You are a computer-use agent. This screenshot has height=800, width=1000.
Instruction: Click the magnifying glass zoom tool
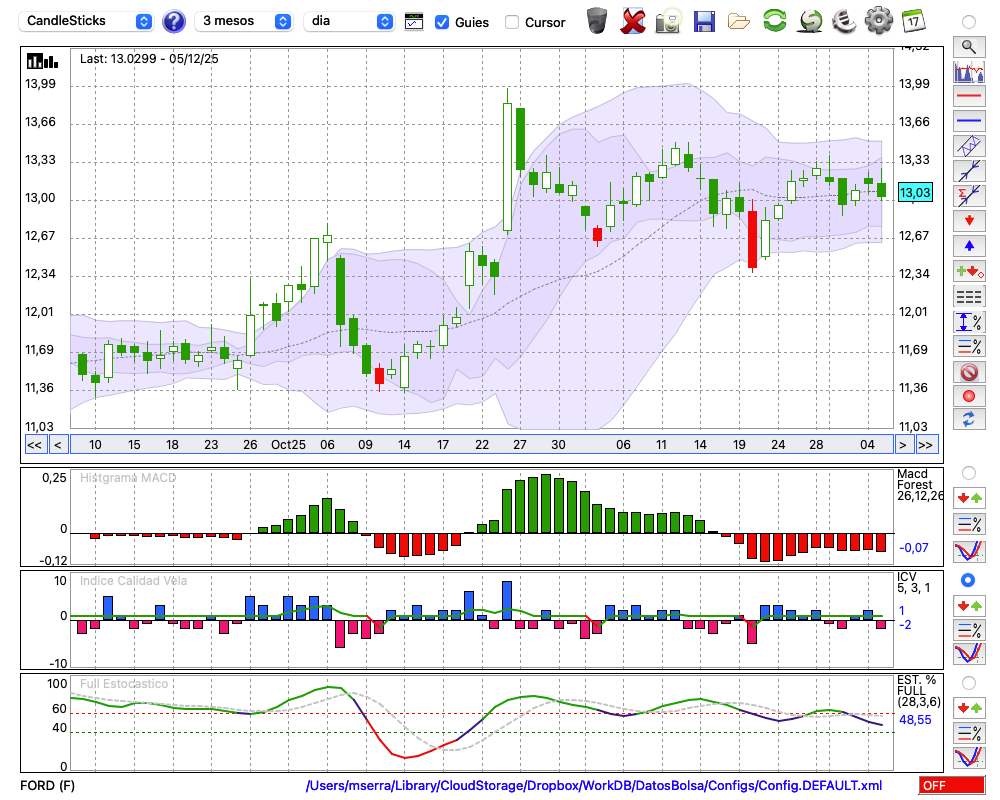968,46
